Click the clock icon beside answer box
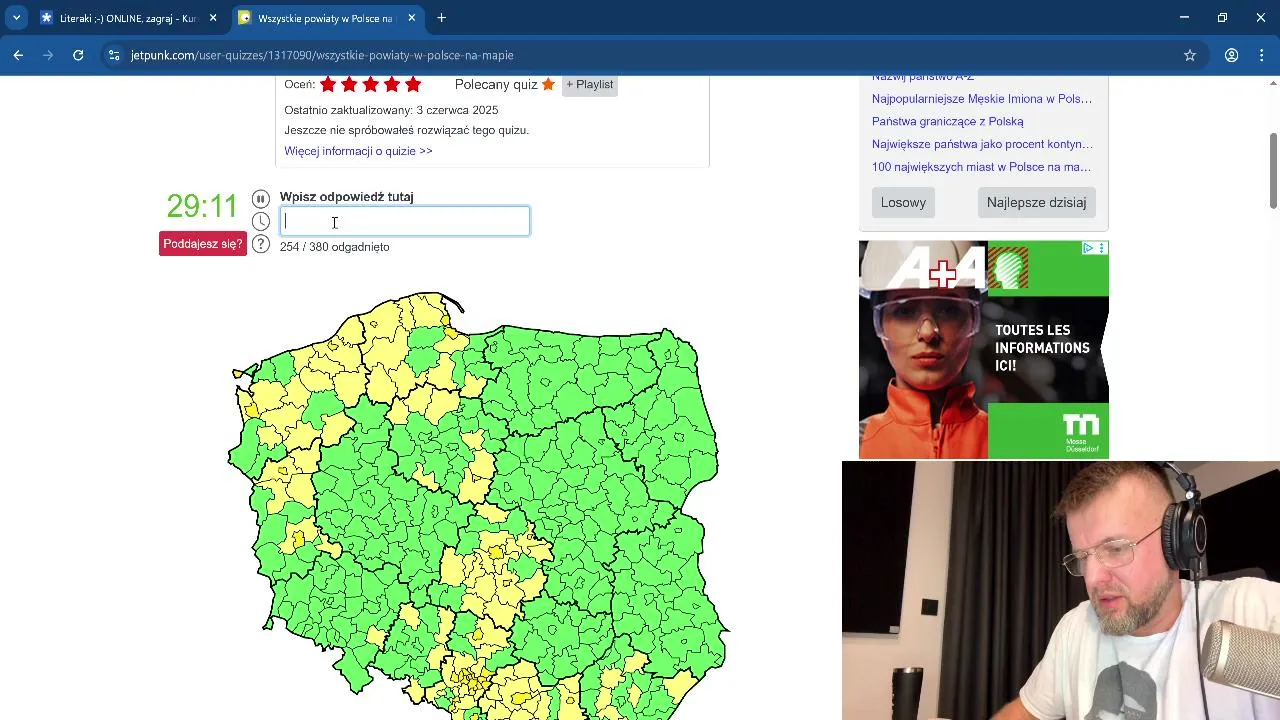1280x720 pixels. coord(261,221)
